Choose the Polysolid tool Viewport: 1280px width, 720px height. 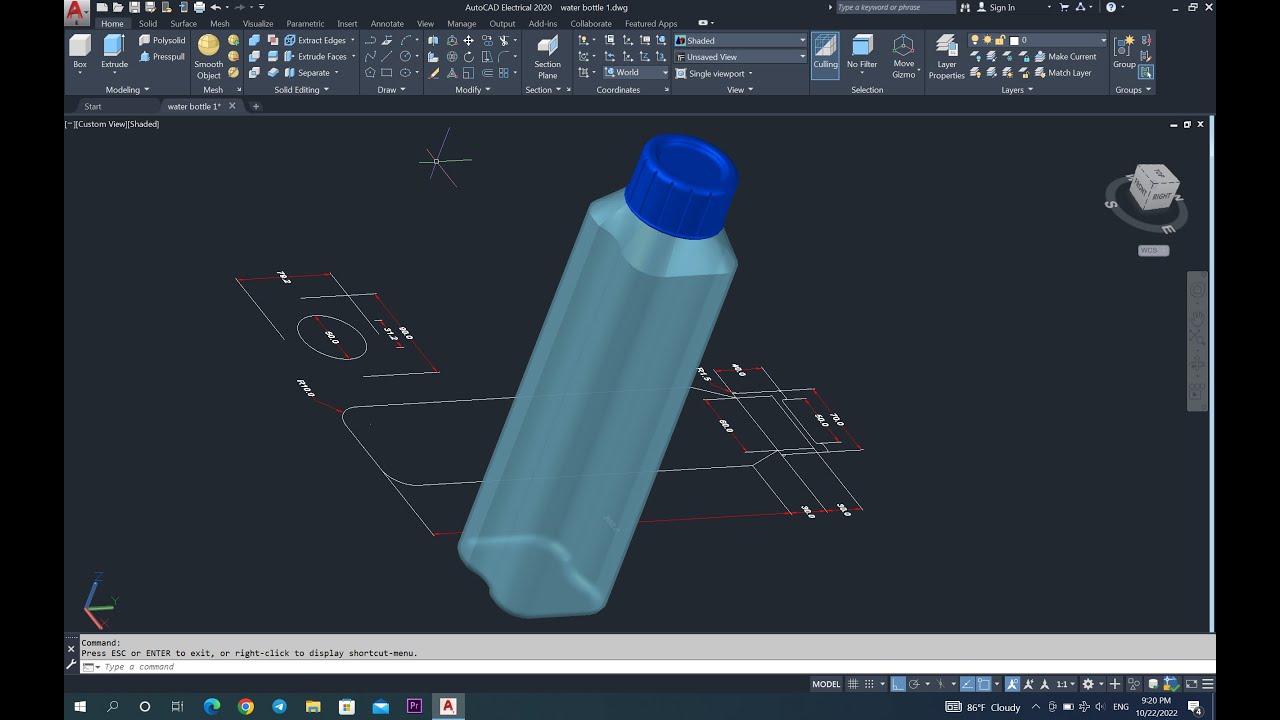[162, 41]
